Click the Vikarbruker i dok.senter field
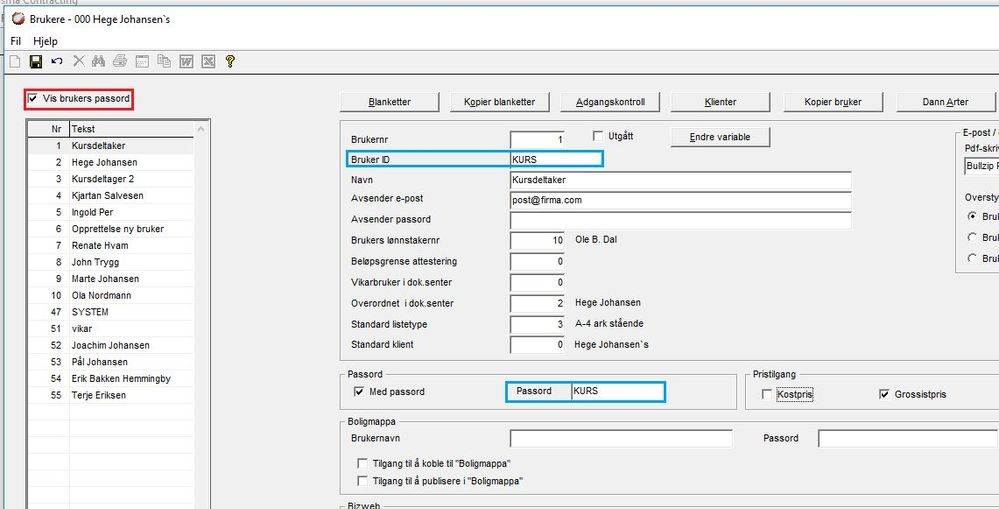Viewport: 999px width, 509px height. point(537,282)
